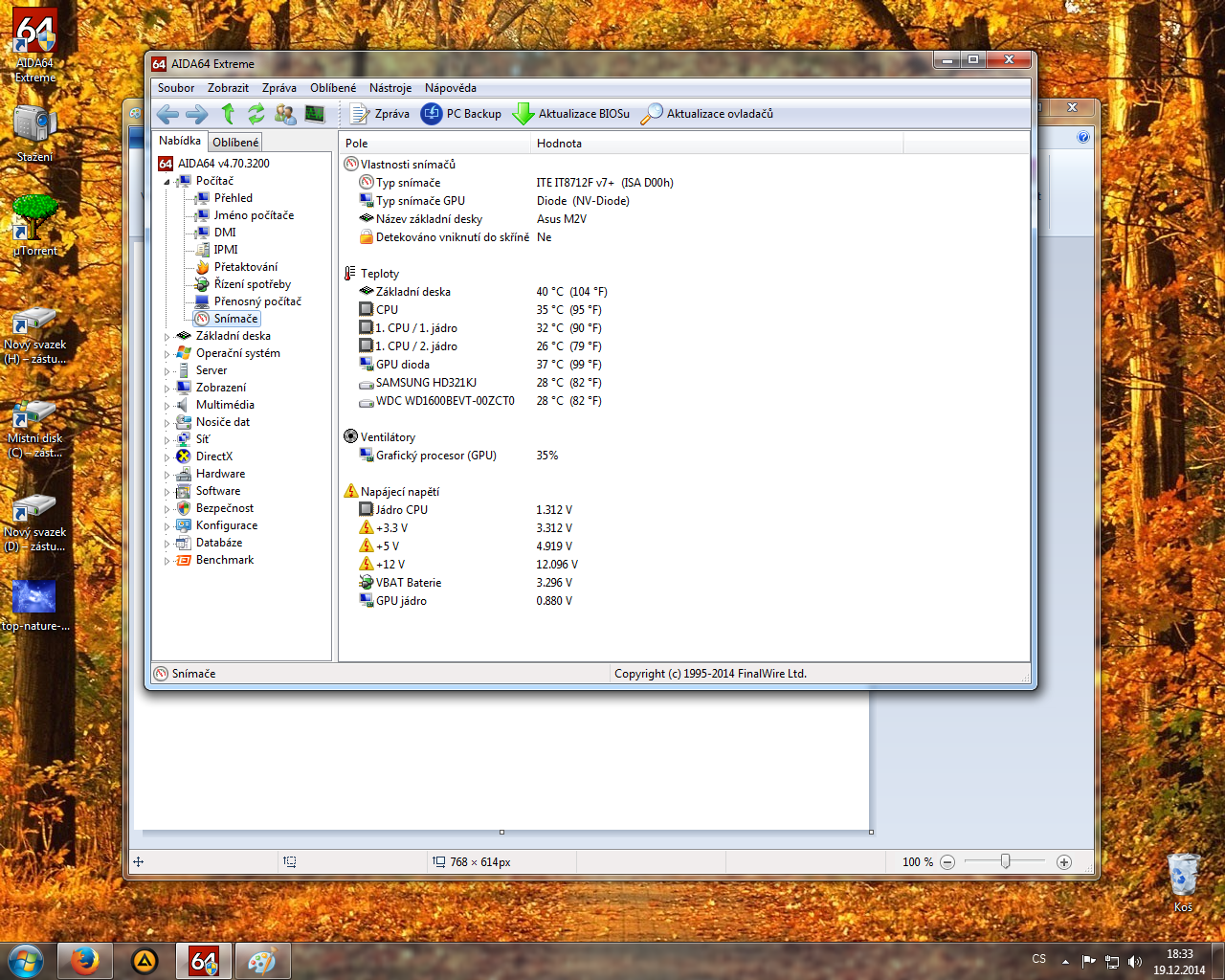
Task: Open the users icon in toolbar
Action: [x=285, y=114]
